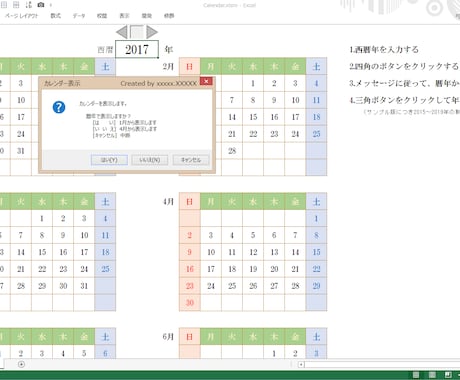The height and width of the screenshot is (380, 460).
Task: Click the square button between the triangles
Action: pyautogui.click(x=137, y=32)
